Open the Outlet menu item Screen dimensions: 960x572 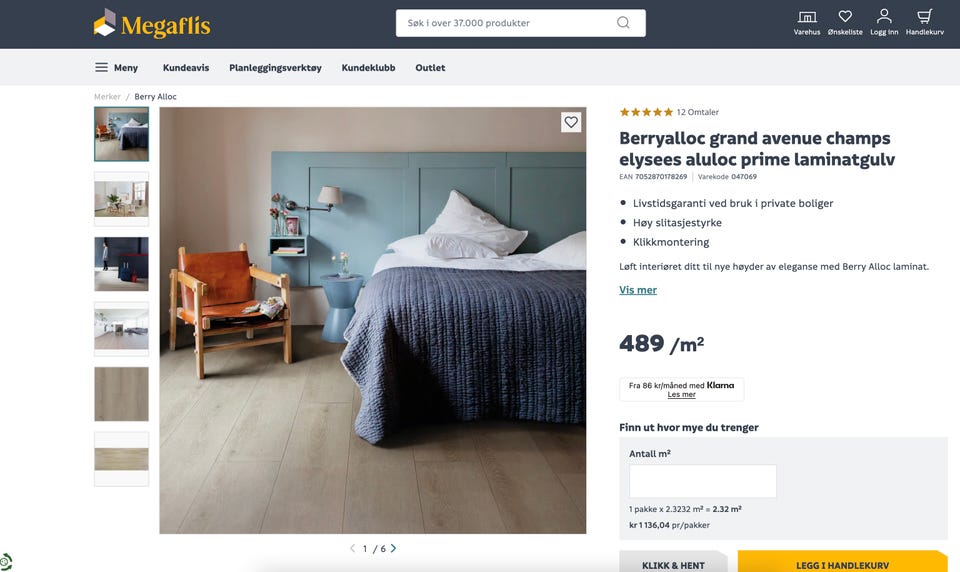[x=430, y=67]
